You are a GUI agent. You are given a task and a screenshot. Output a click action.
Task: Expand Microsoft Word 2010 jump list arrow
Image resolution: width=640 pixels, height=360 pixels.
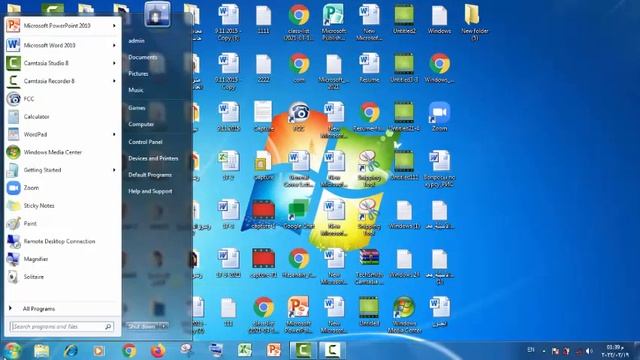tap(114, 45)
